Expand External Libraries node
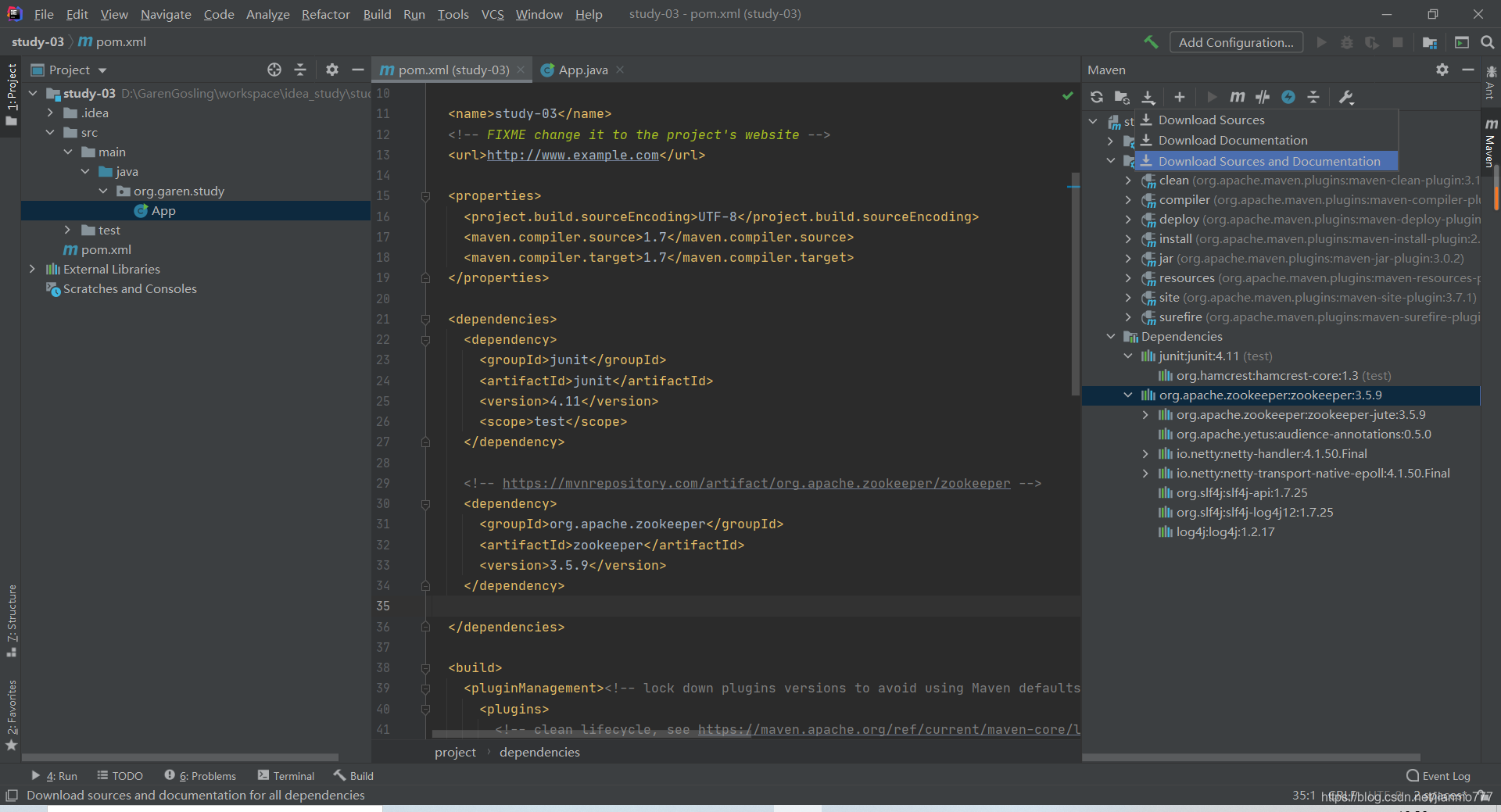The width and height of the screenshot is (1501, 812). tap(32, 269)
